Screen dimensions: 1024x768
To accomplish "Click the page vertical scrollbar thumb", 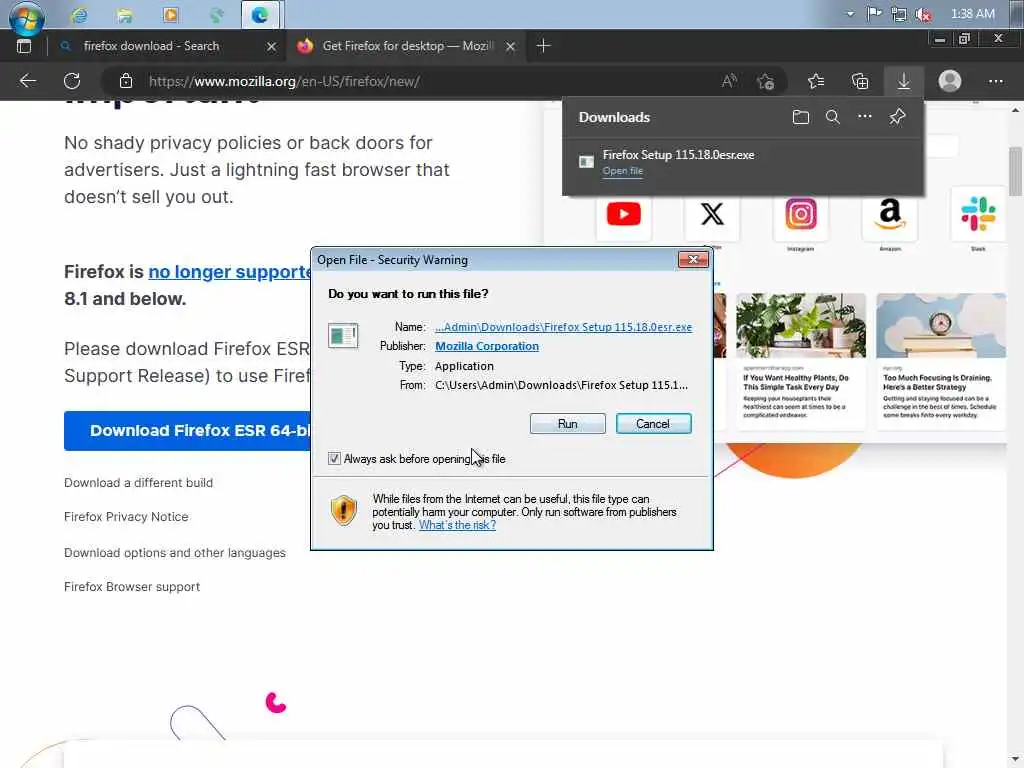I will pyautogui.click(x=1015, y=172).
